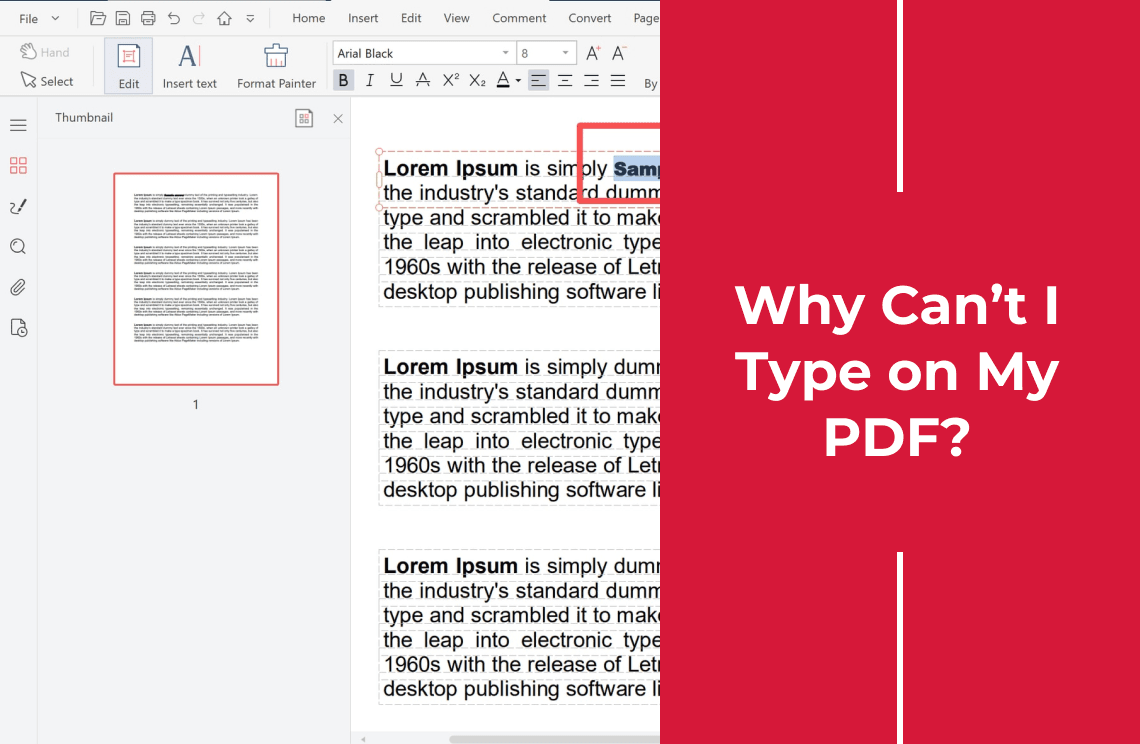1140x744 pixels.
Task: Toggle Underline formatting
Action: click(396, 80)
